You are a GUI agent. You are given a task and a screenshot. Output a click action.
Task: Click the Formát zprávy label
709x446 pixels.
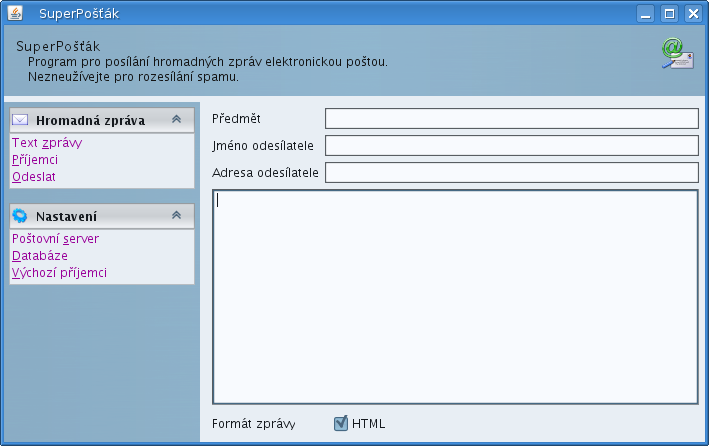[254, 424]
